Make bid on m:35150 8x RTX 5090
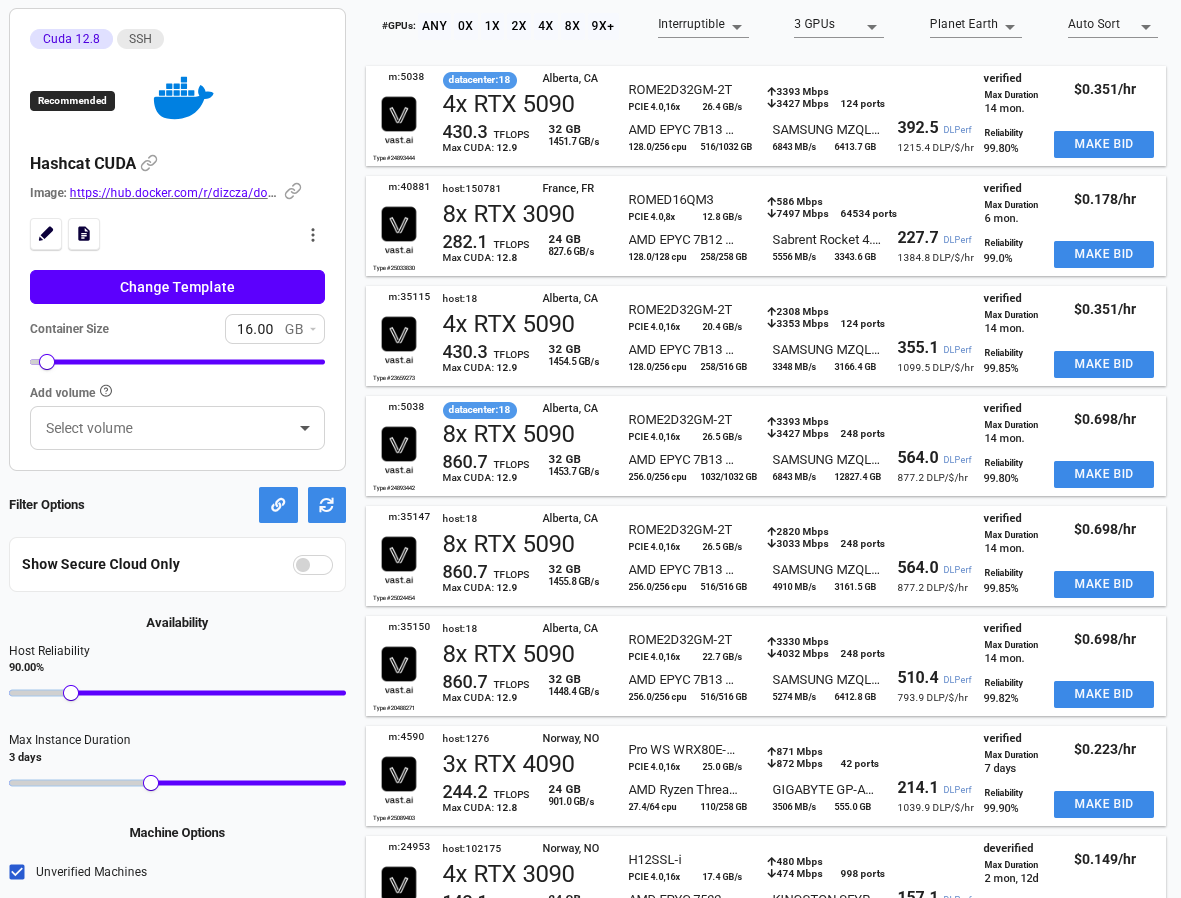 pyautogui.click(x=1103, y=694)
